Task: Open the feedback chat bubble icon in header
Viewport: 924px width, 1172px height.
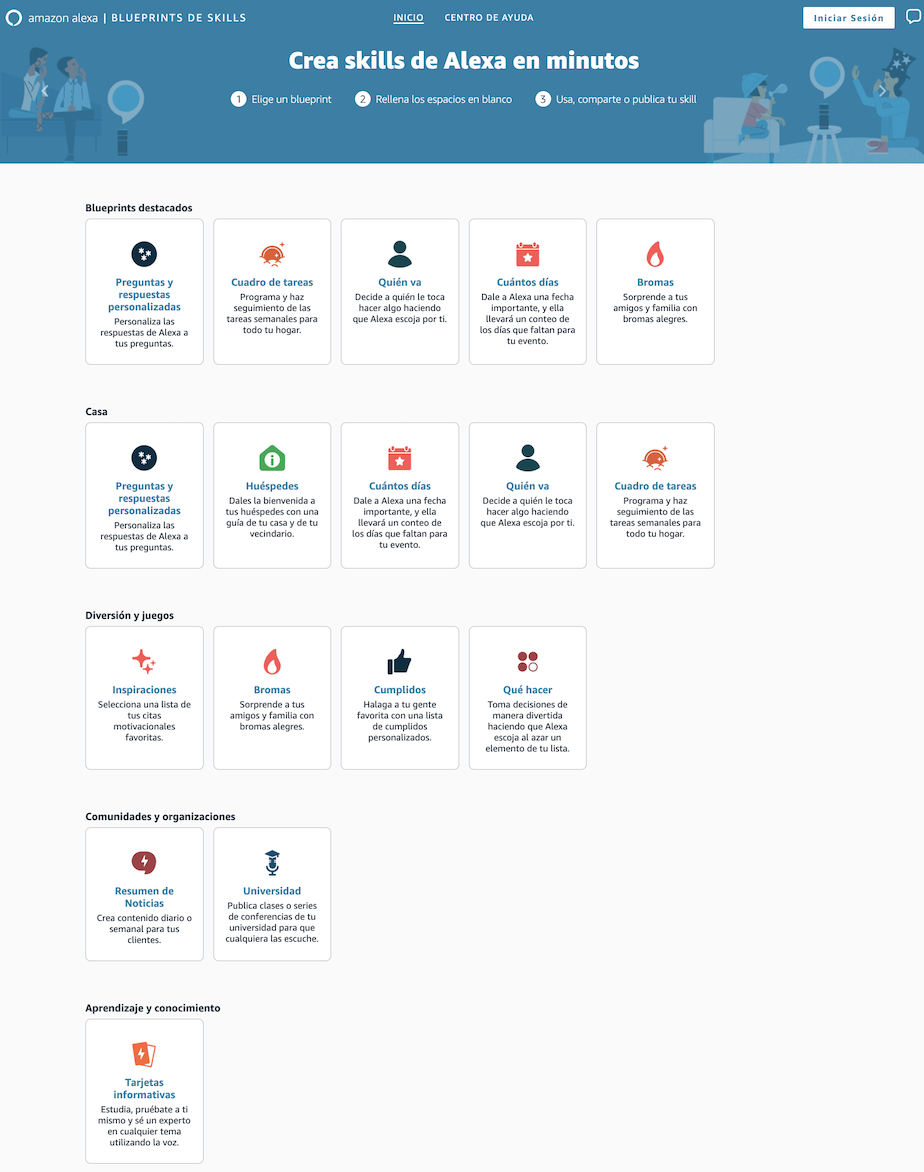Action: pos(912,17)
